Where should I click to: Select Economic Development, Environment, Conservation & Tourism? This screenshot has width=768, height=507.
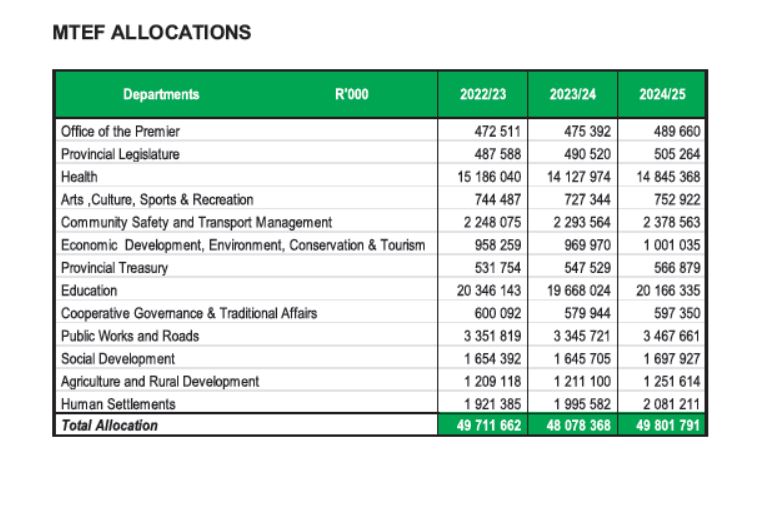click(x=243, y=245)
